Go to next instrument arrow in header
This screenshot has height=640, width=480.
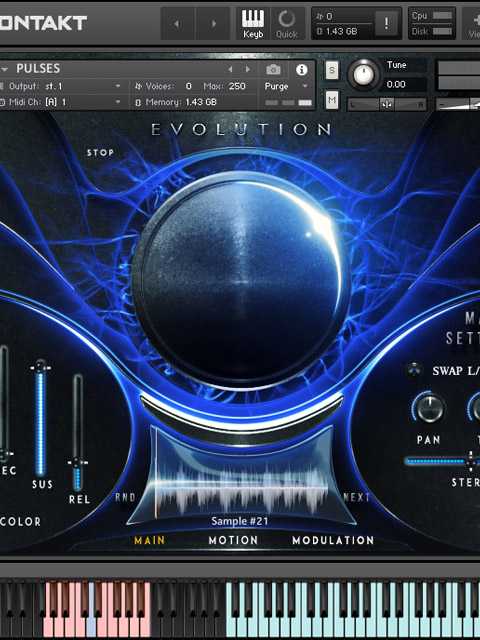pyautogui.click(x=213, y=24)
